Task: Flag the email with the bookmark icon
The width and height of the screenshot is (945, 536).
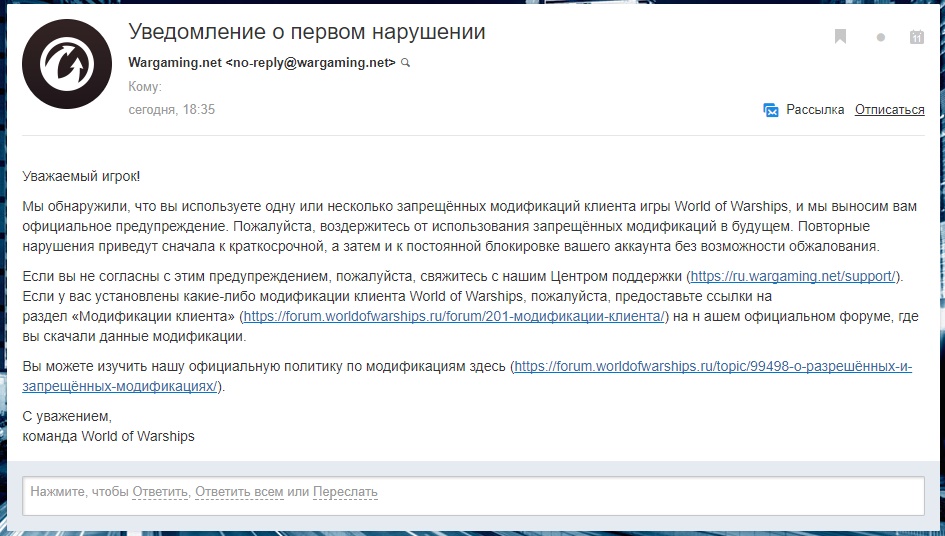Action: tap(840, 37)
